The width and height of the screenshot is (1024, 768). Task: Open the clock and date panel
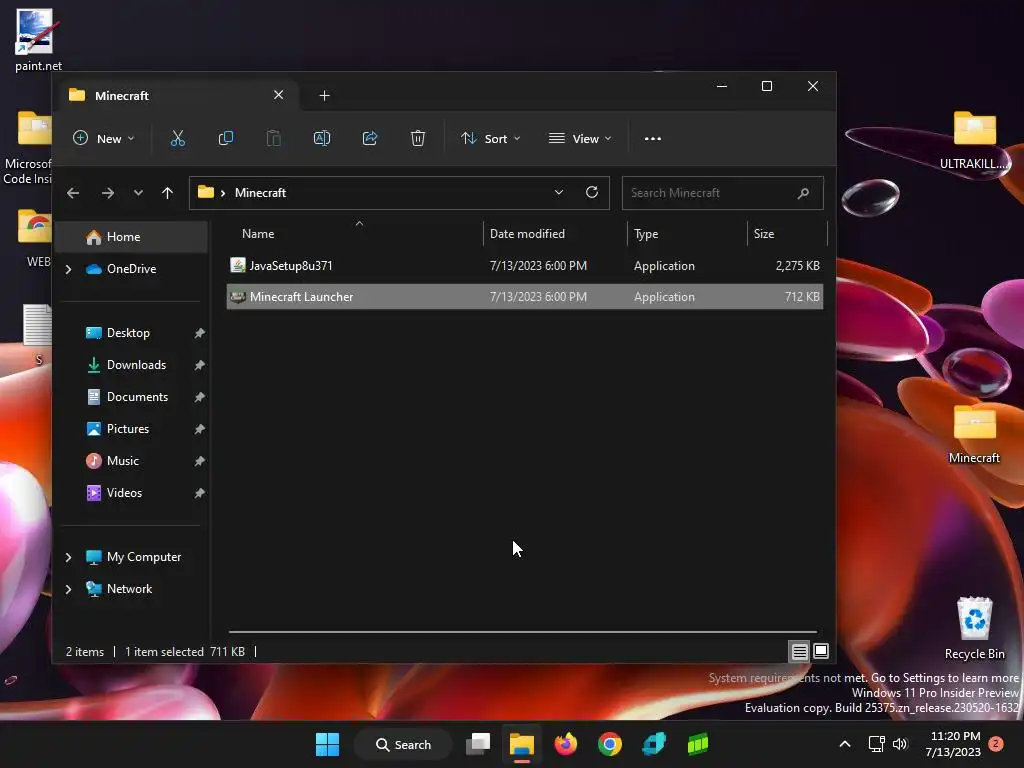[x=953, y=744]
